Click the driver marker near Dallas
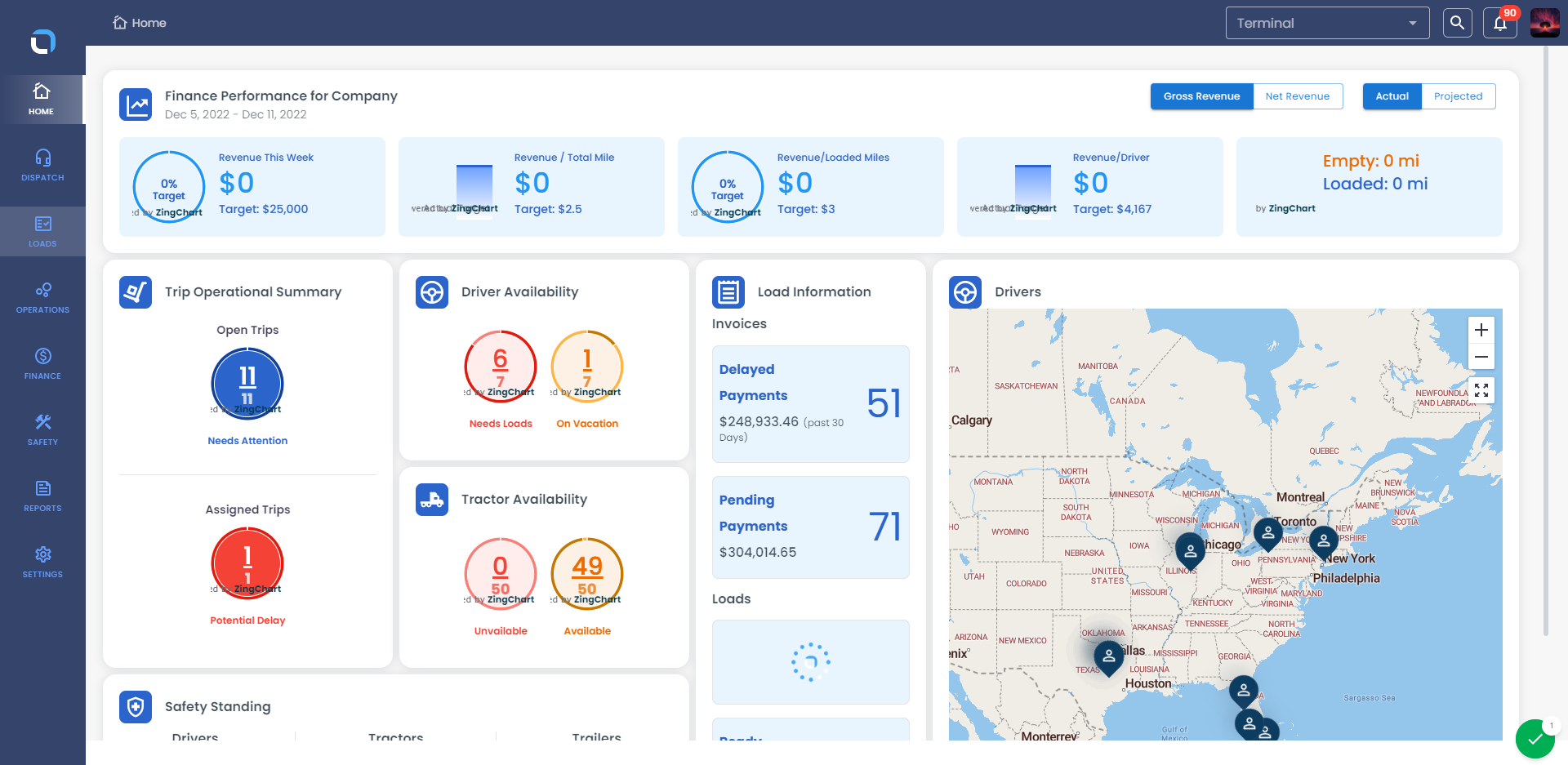 click(1108, 657)
